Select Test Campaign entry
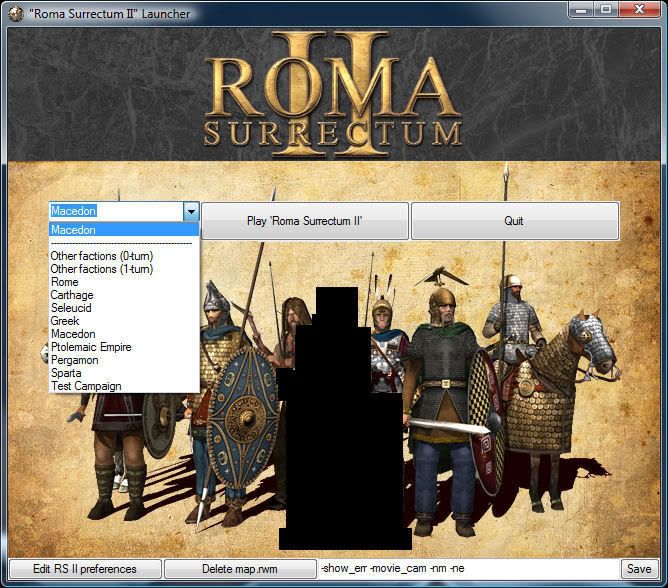This screenshot has width=668, height=588. point(86,386)
